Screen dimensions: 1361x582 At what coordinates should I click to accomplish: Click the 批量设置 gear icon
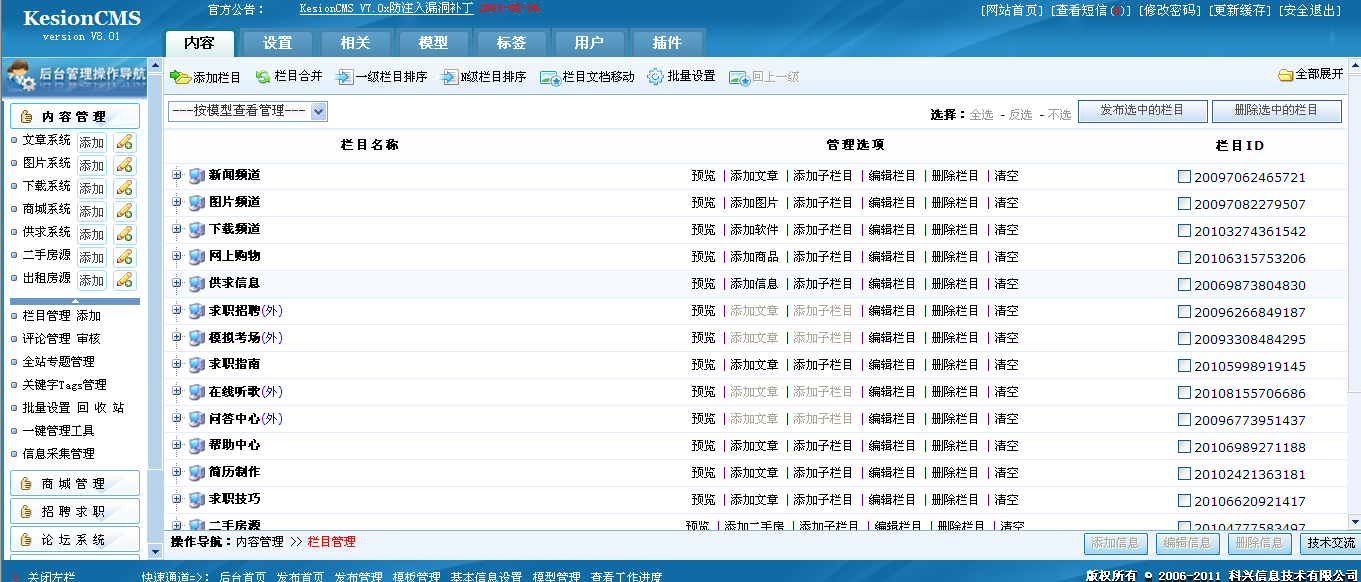656,74
